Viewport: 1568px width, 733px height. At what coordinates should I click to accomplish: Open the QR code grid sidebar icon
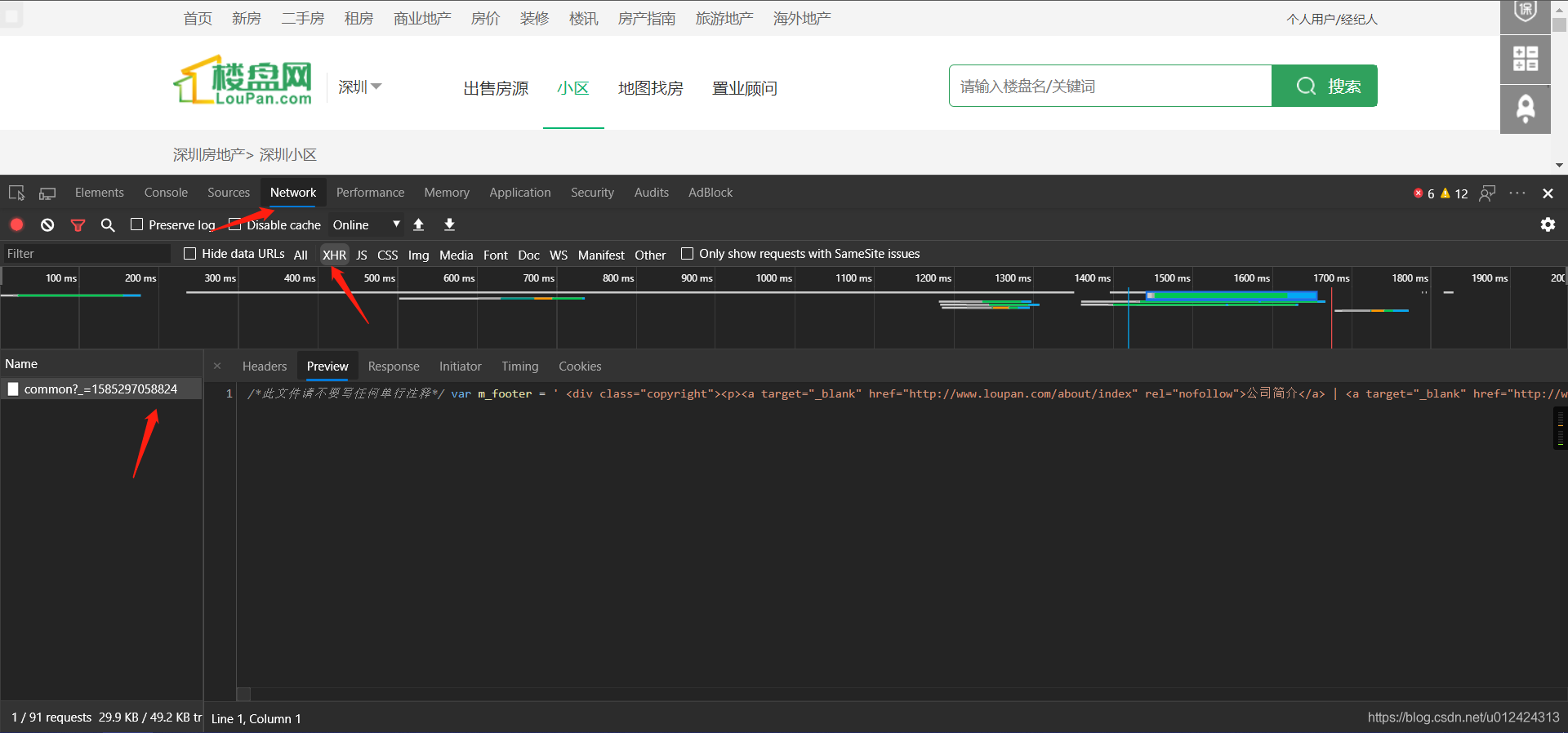(1525, 59)
